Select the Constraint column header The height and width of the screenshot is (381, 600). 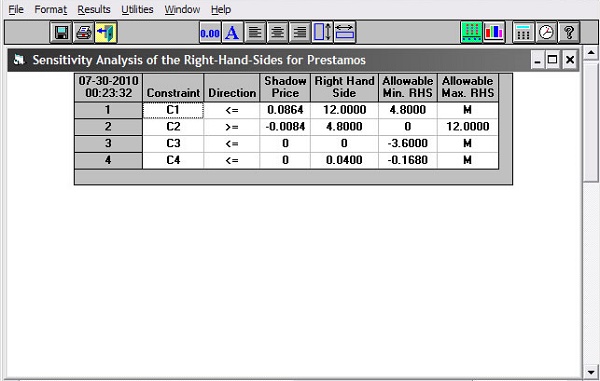pyautogui.click(x=173, y=88)
